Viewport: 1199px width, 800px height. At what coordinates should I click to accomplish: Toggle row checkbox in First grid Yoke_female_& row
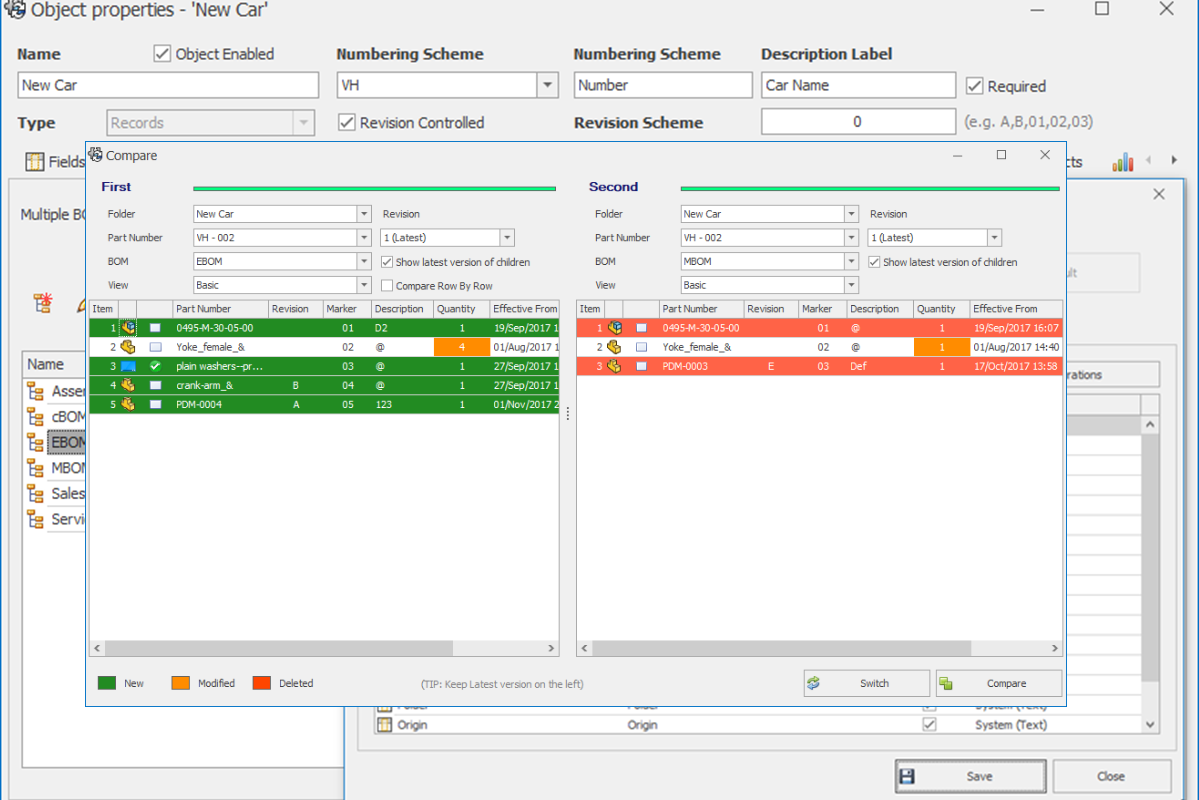click(155, 347)
